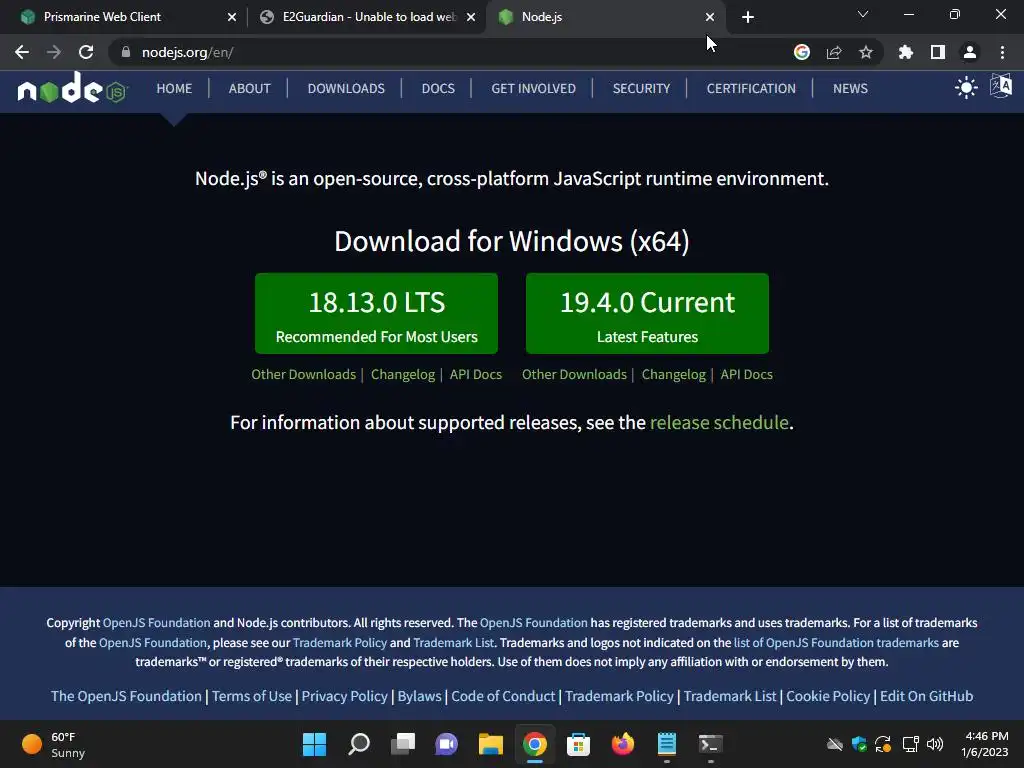The image size is (1024, 768).
Task: Open a new tab with the plus button
Action: click(748, 17)
